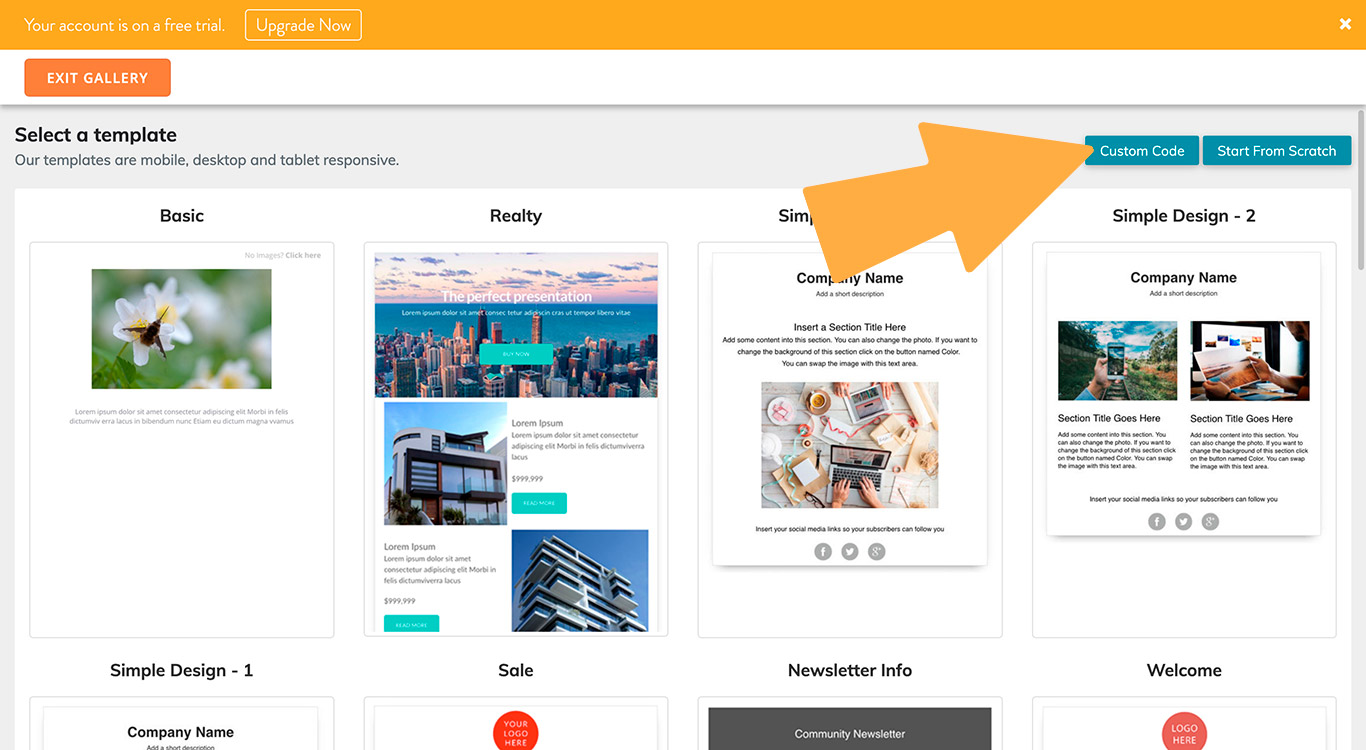
Task: Click the Upgrade Now button
Action: coord(303,25)
